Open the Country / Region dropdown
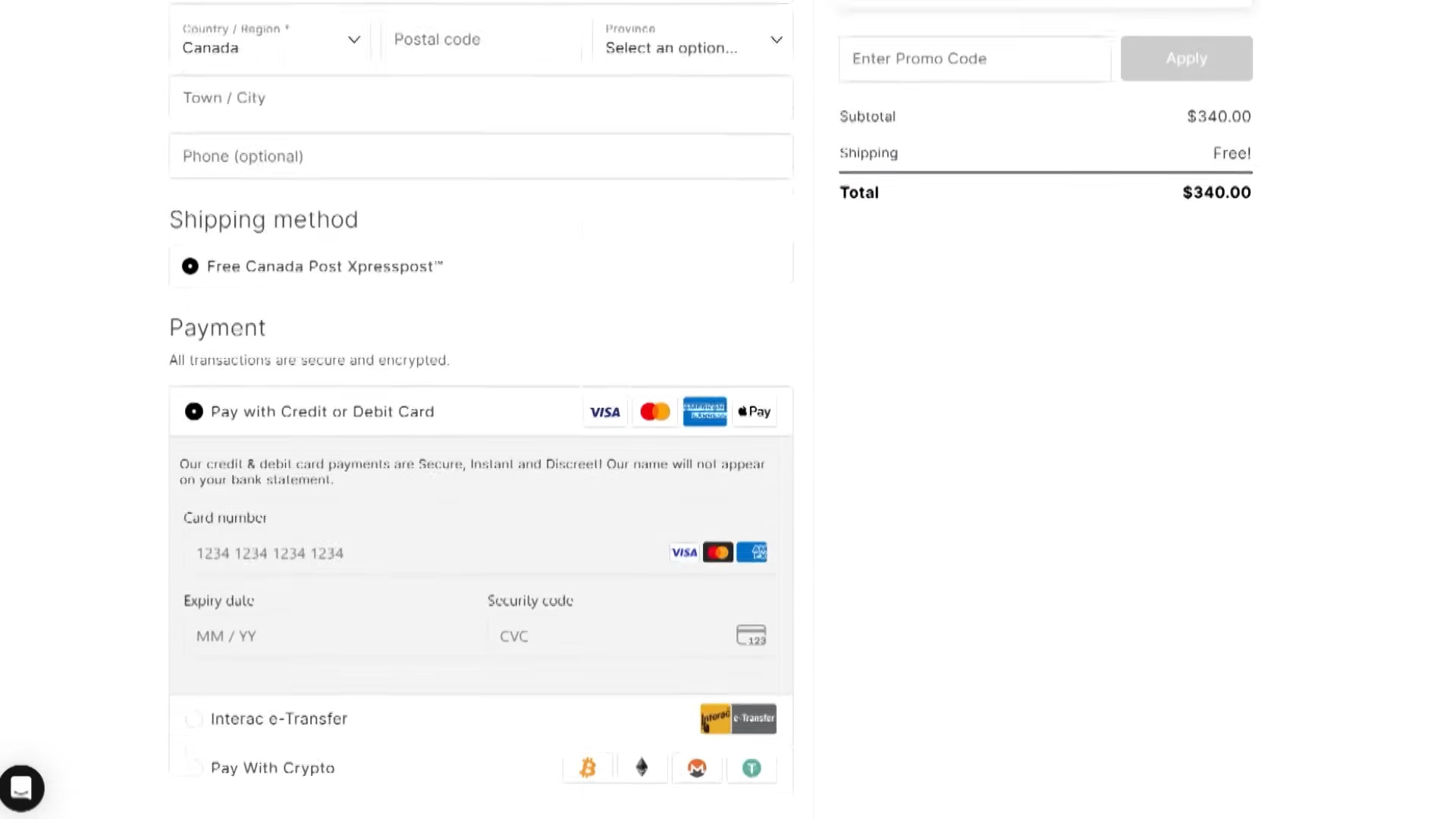 [x=271, y=40]
